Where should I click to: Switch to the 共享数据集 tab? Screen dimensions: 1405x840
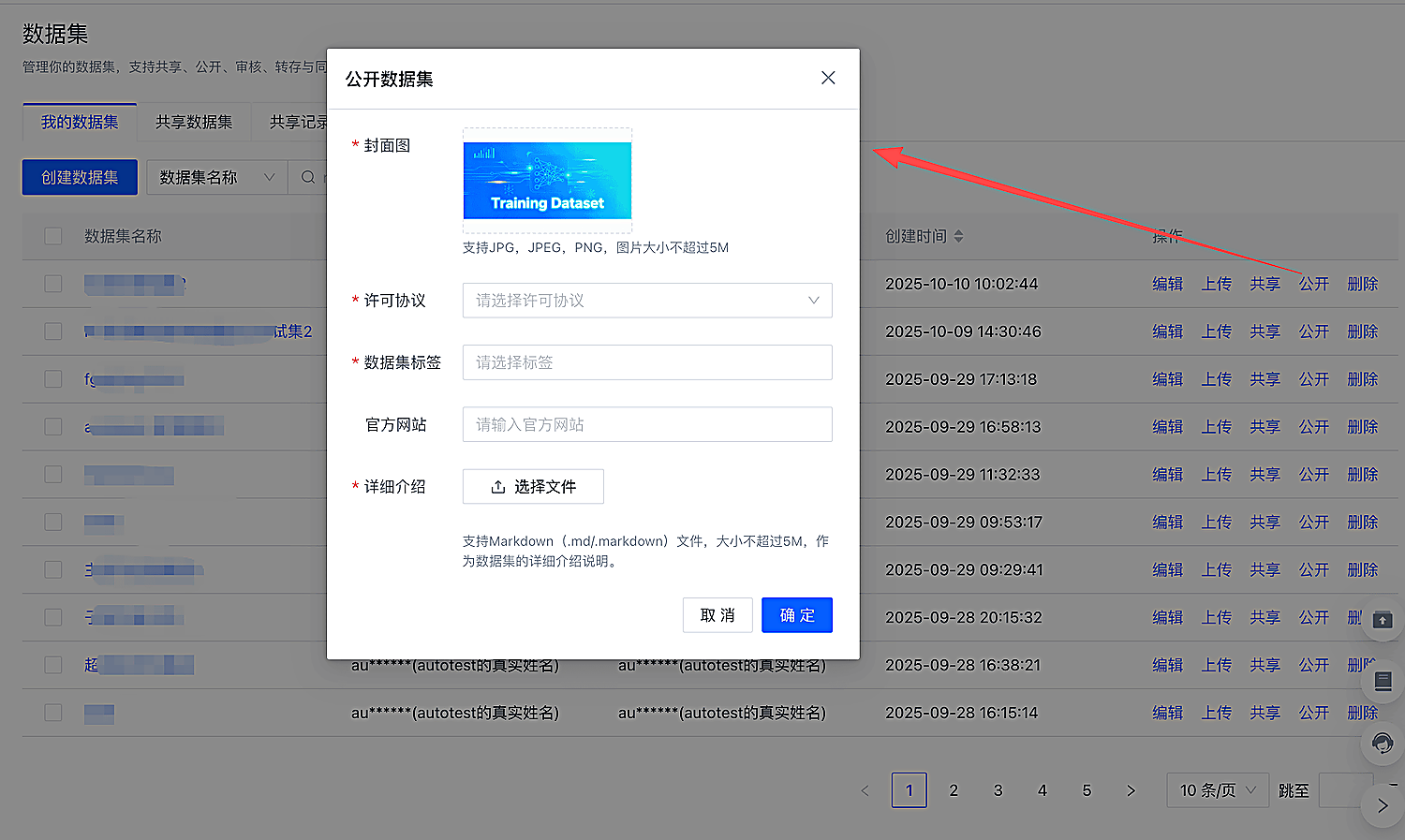194,123
